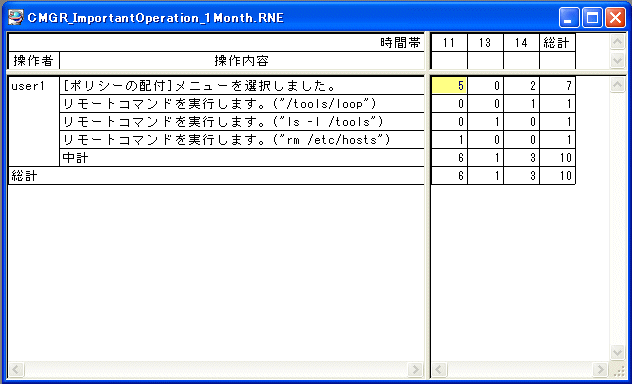Click the left pane horizontal scroll left arrow
Image resolution: width=632 pixels, height=384 pixels.
coord(16,369)
